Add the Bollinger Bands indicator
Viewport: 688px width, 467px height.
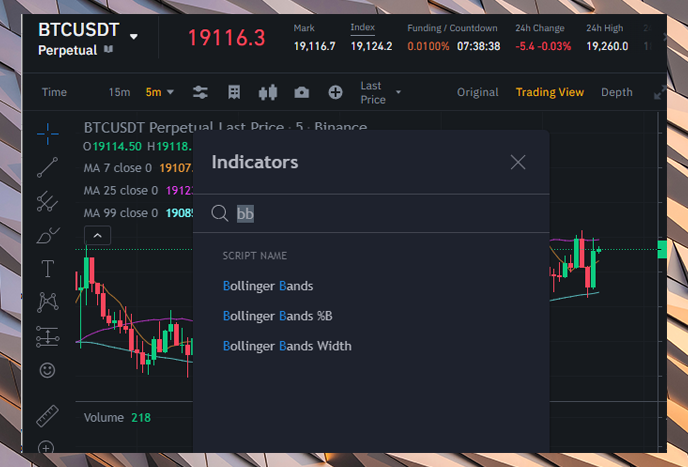point(268,286)
